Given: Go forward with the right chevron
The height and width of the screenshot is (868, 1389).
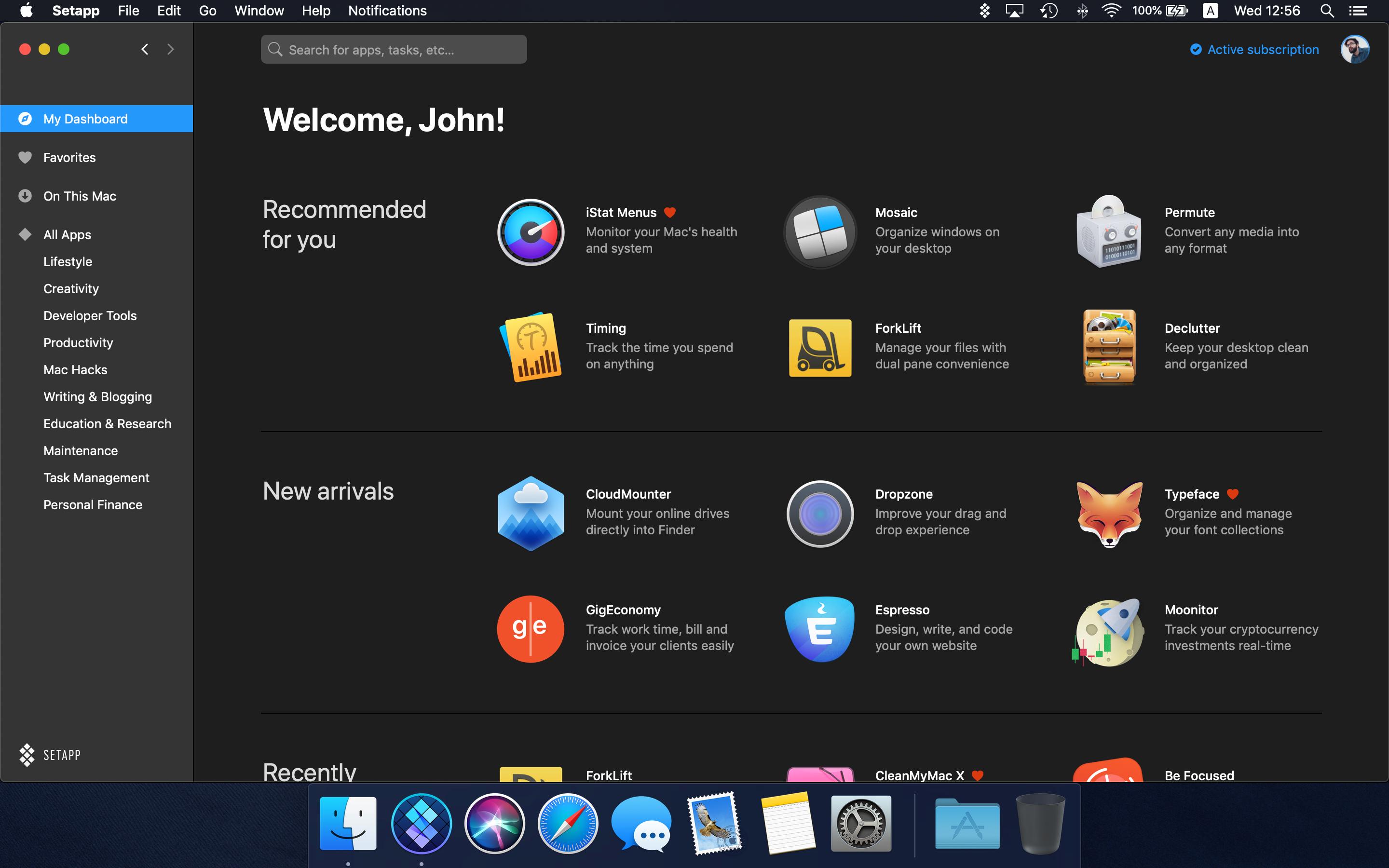Looking at the screenshot, I should [x=170, y=49].
